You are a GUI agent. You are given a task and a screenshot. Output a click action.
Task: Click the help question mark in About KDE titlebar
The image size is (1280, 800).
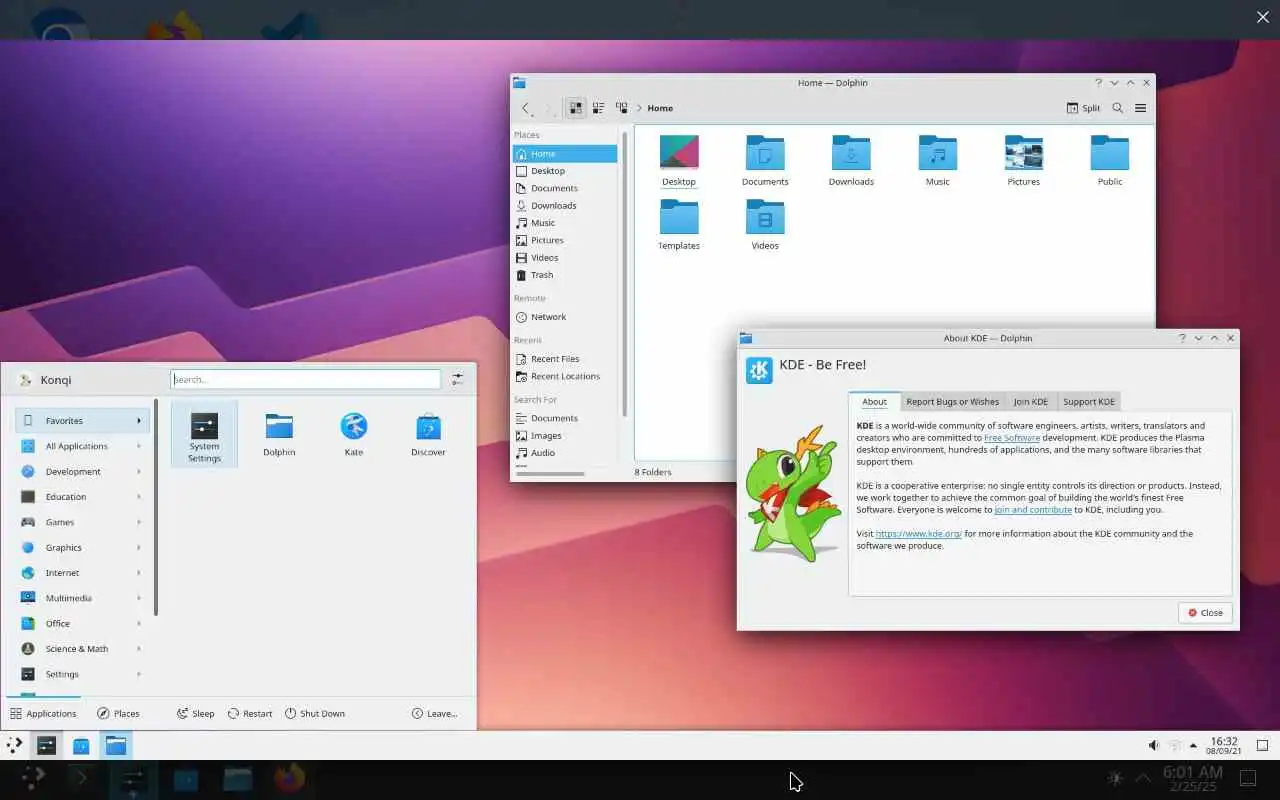click(x=1182, y=338)
